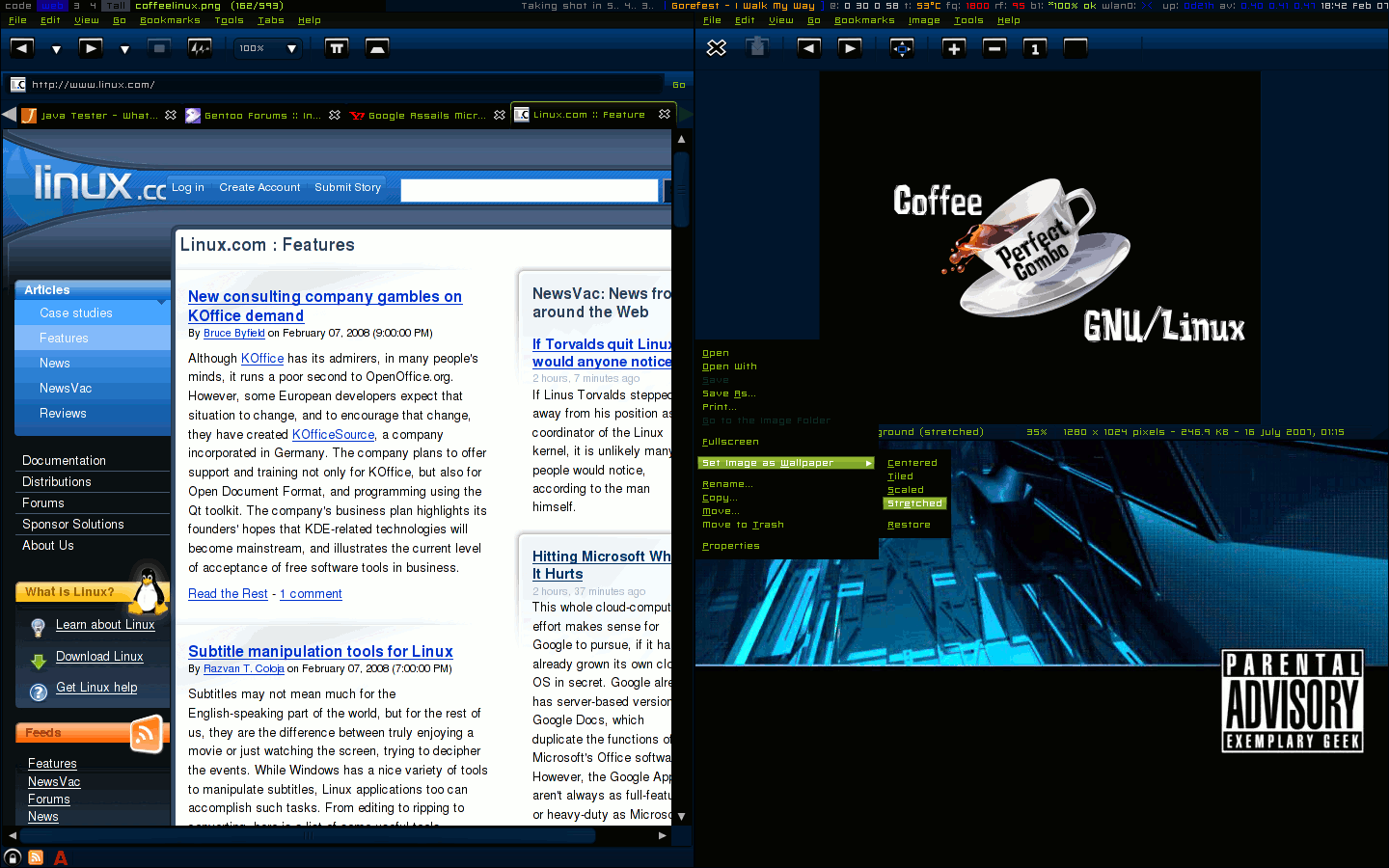Choose Save As... from context menu
The height and width of the screenshot is (868, 1389).
coord(729,393)
